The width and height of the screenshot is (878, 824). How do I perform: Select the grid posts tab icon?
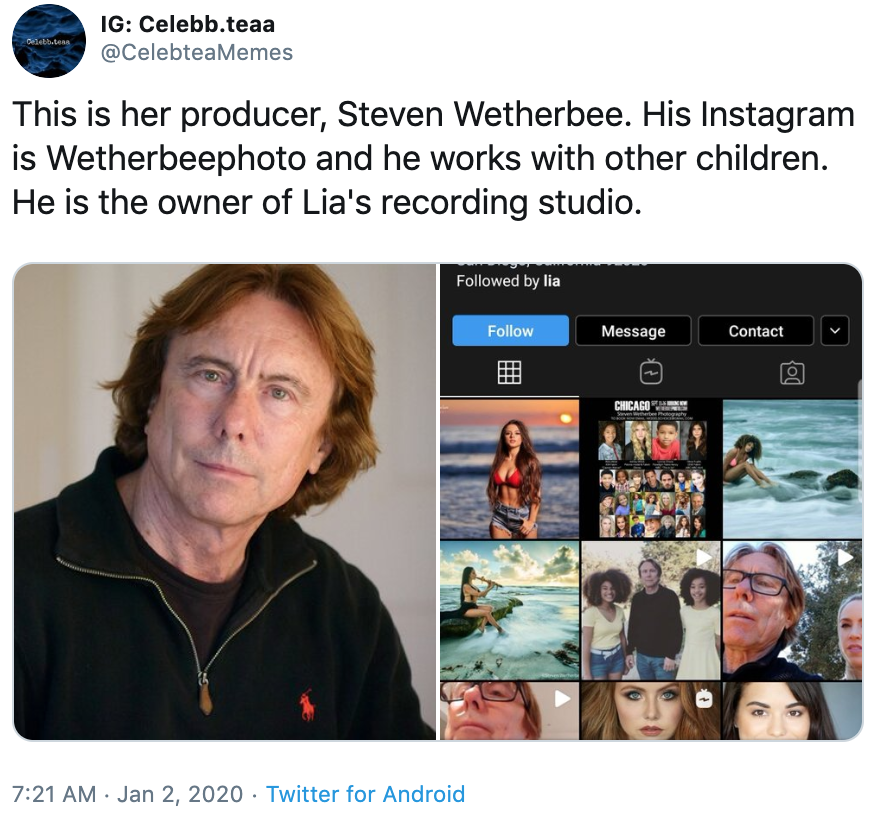(x=510, y=373)
